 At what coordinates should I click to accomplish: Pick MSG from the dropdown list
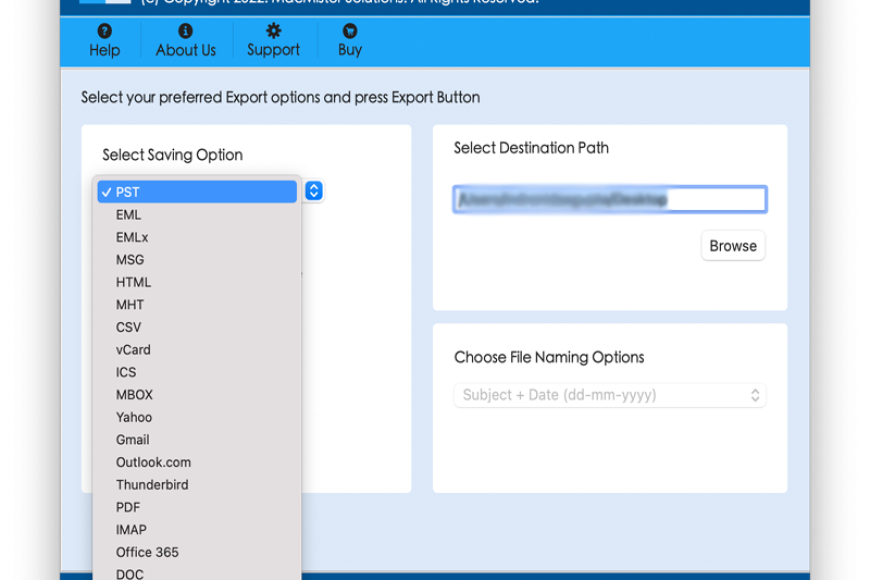pos(130,260)
